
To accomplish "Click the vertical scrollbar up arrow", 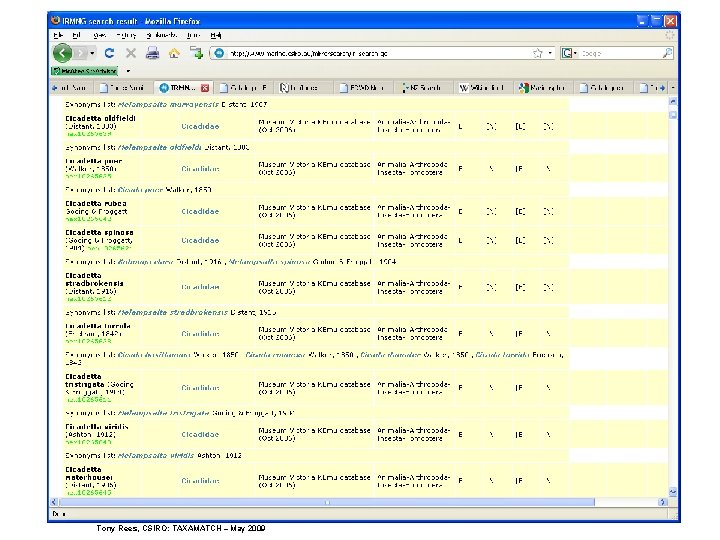I will pyautogui.click(x=673, y=101).
